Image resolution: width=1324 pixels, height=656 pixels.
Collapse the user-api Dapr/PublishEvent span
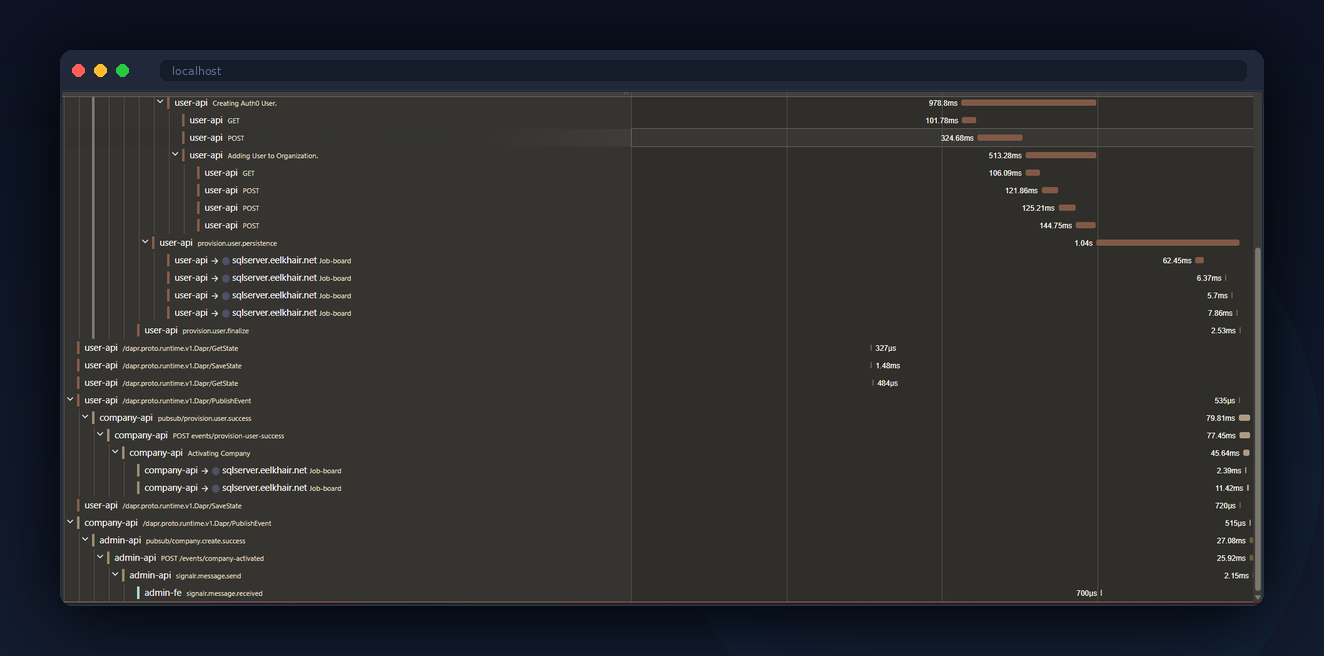click(x=70, y=399)
